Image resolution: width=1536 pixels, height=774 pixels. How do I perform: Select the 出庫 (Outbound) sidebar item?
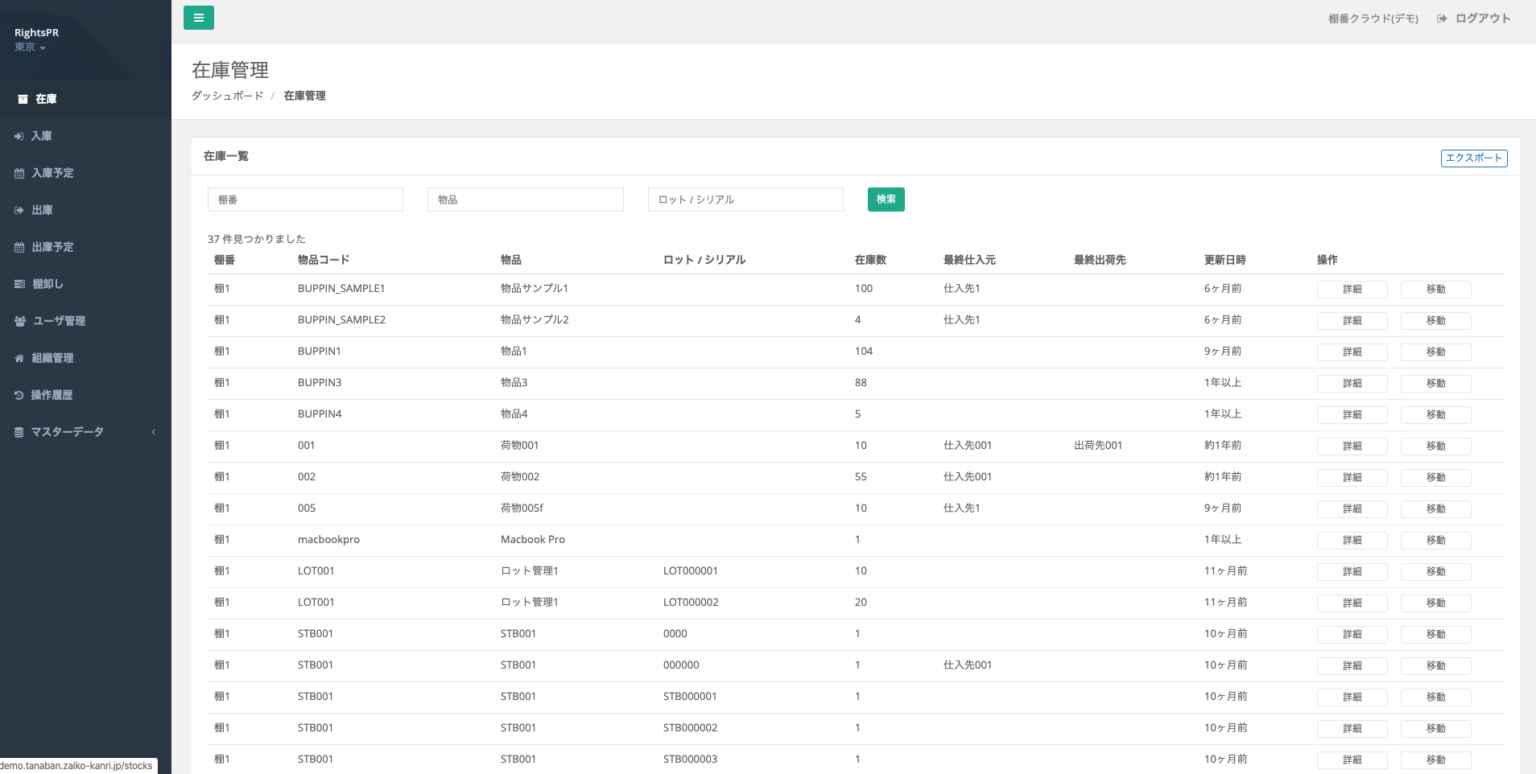click(40, 209)
